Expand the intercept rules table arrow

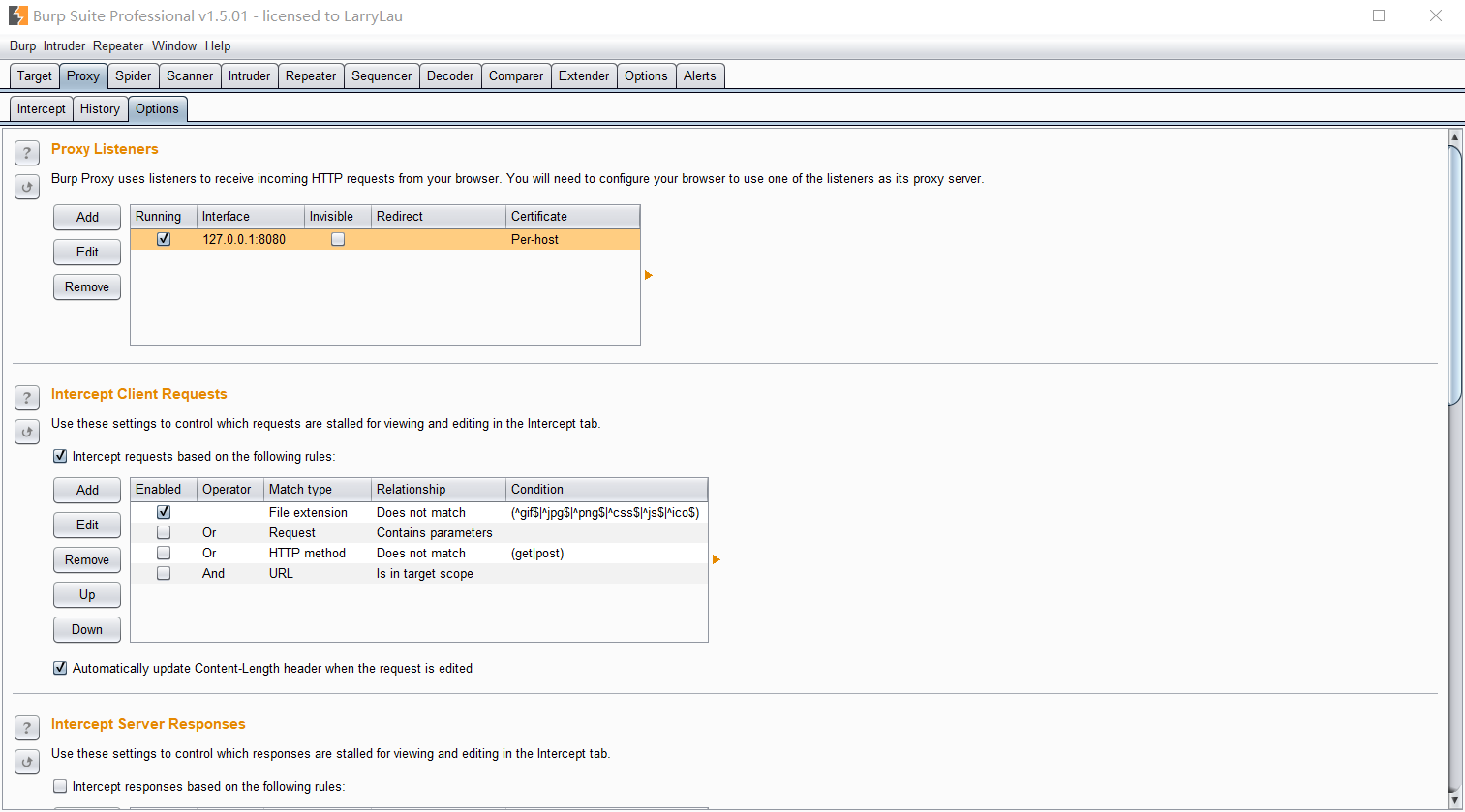(x=717, y=559)
